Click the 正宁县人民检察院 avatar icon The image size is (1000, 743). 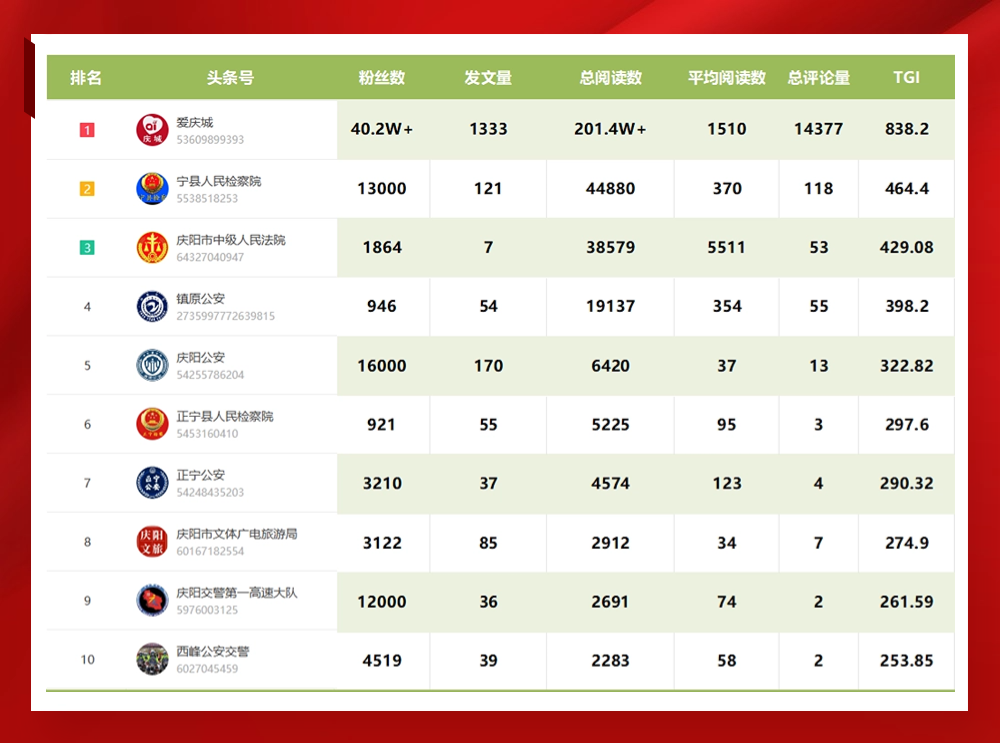[x=152, y=424]
